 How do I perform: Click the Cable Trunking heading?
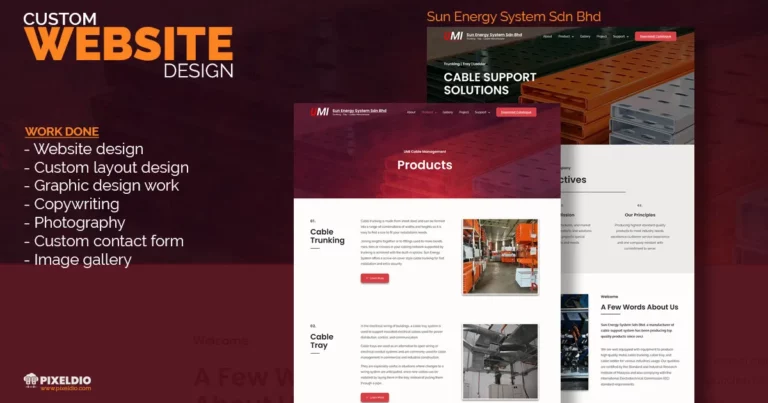click(327, 236)
